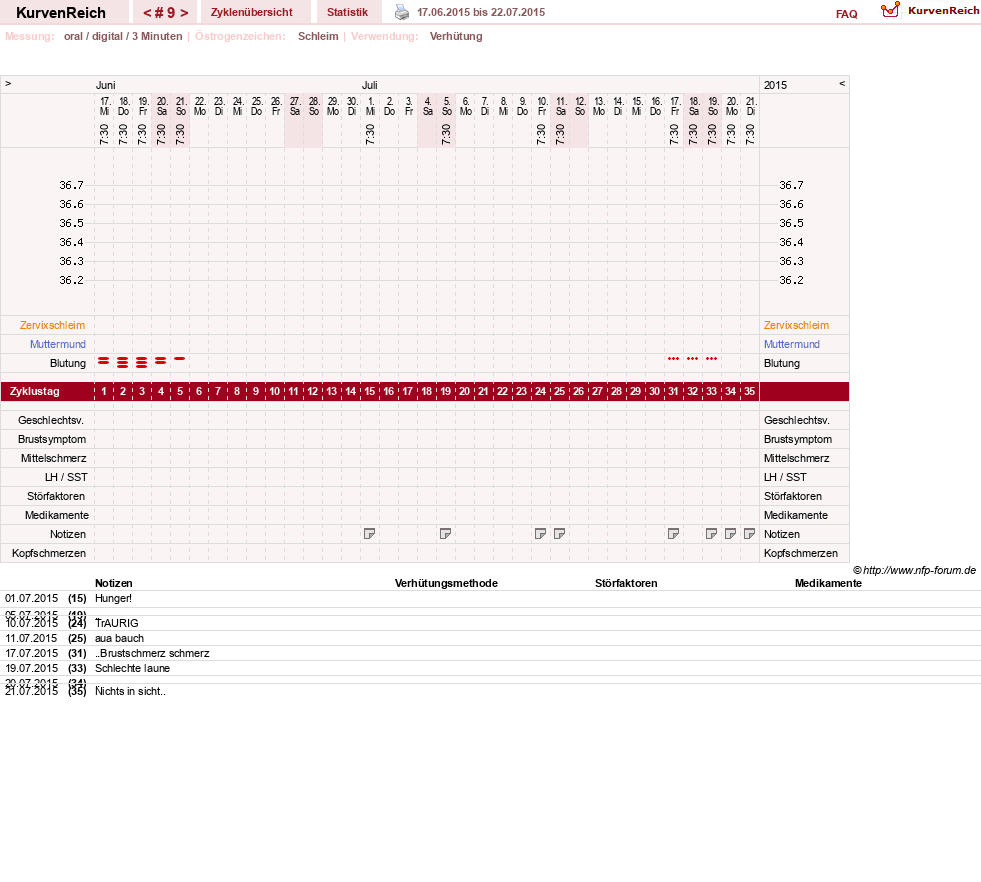Click left LH / SST row label

[x=66, y=477]
